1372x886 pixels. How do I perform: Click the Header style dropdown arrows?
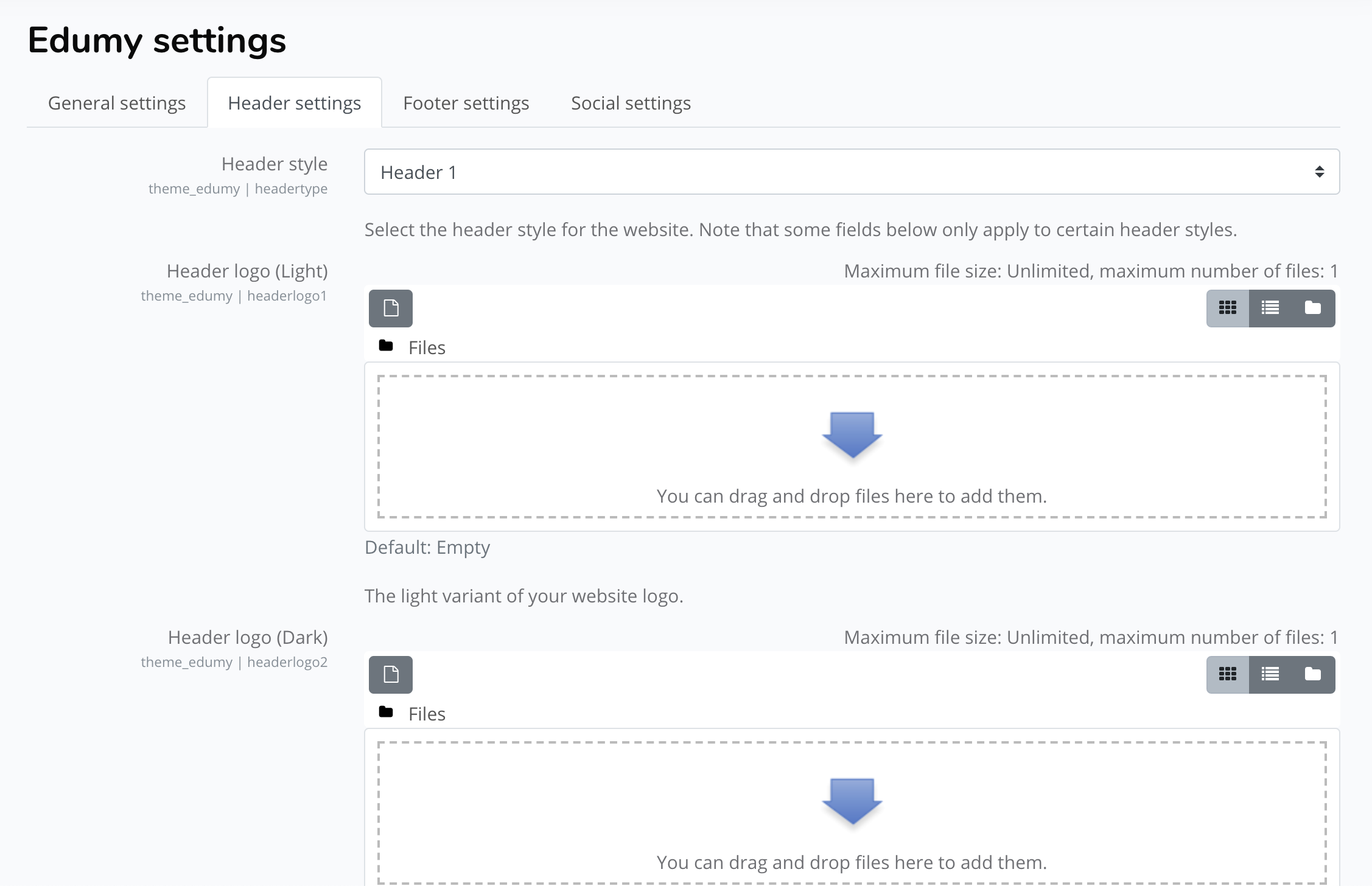pyautogui.click(x=1319, y=172)
